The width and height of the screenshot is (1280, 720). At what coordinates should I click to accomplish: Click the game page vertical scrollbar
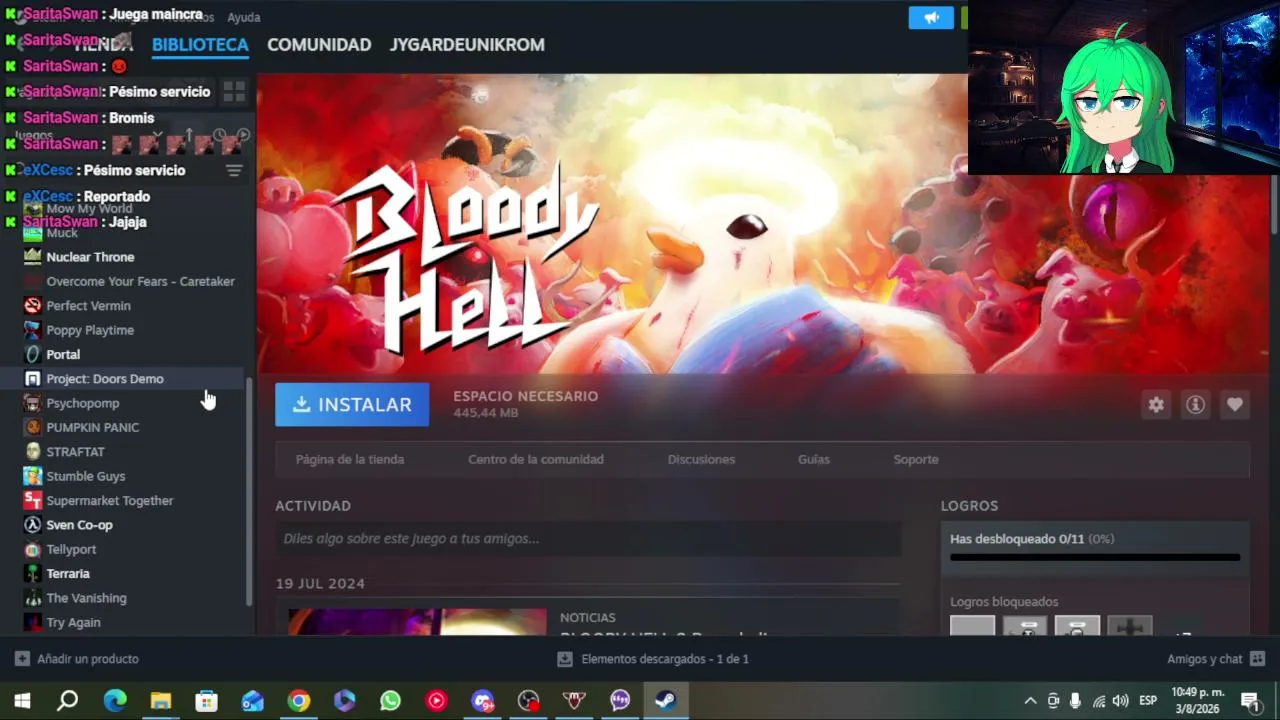1274,205
